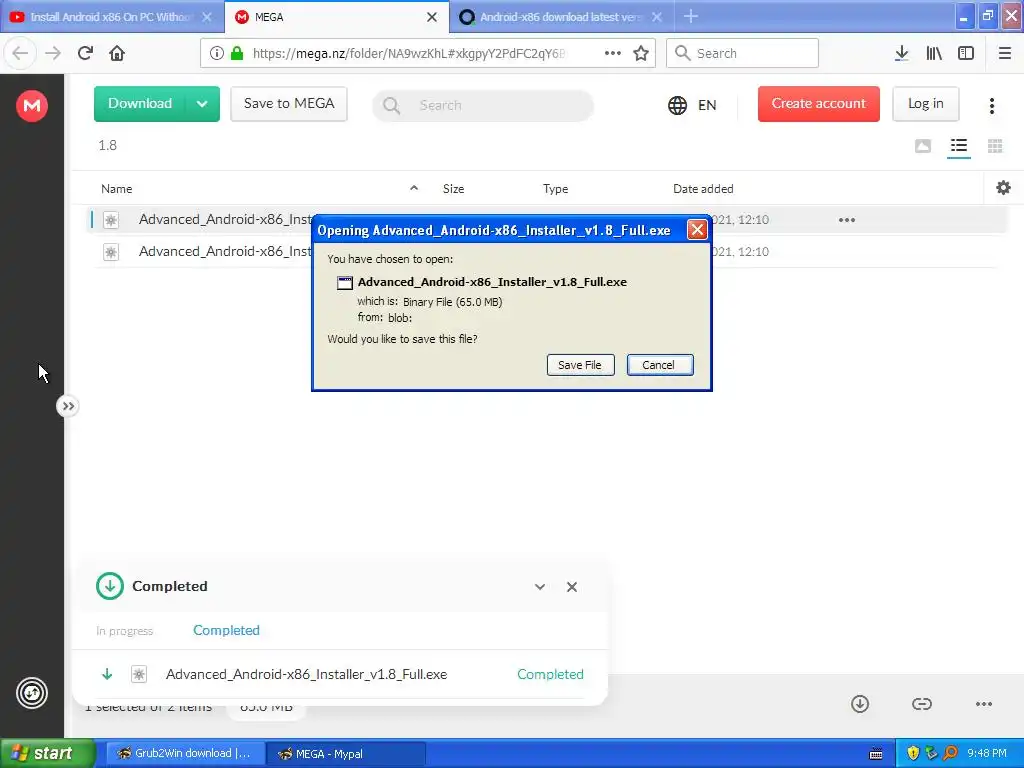Viewport: 1024px width, 768px height.
Task: Click the MEGA logo in the sidebar
Action: 31,105
